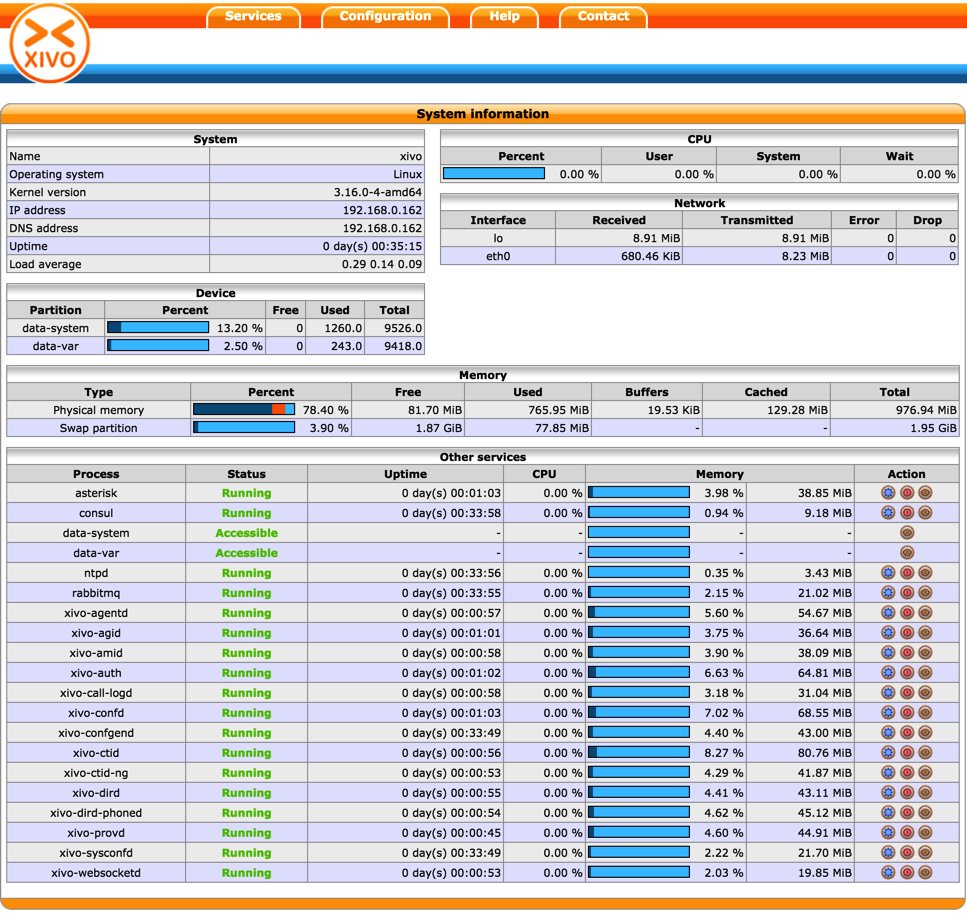
Task: Click the red stop icon for asterisk
Action: tap(907, 492)
